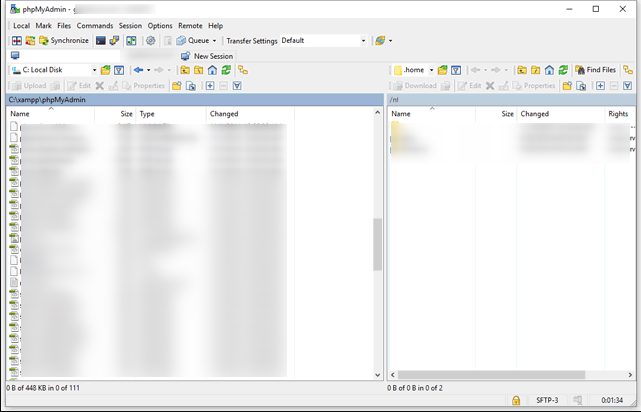Click the Synchronize button
Viewport: 641px width, 412px height.
[64, 40]
